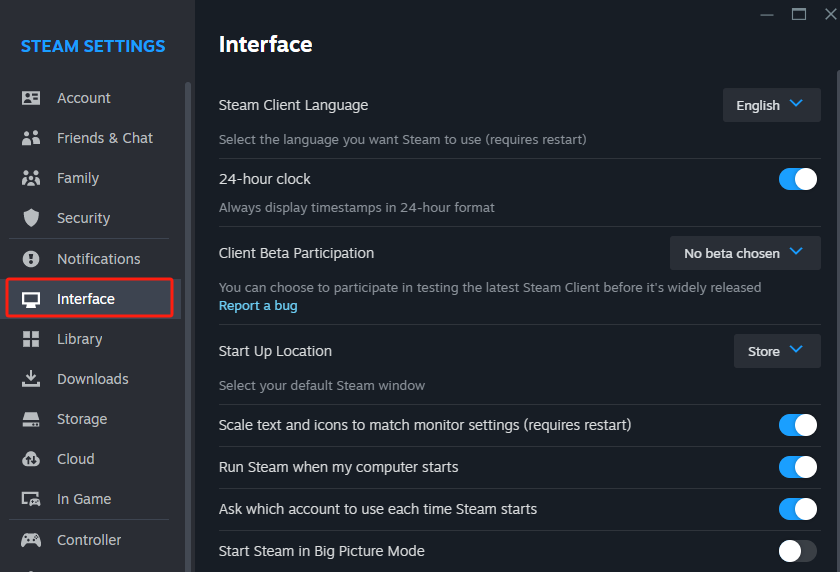
Task: Enable Start Steam in Big Picture Mode
Action: (x=798, y=551)
